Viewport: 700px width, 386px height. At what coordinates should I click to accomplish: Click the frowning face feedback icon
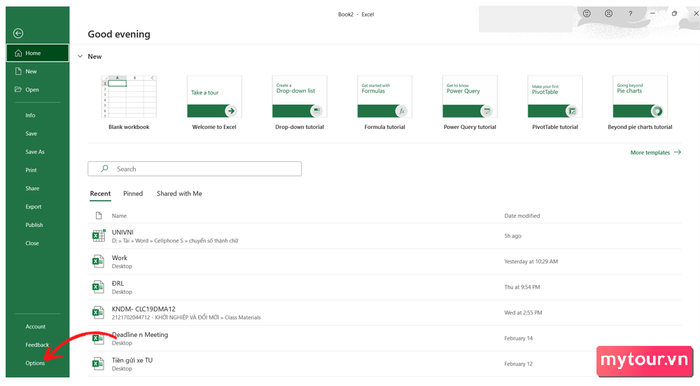pos(608,14)
